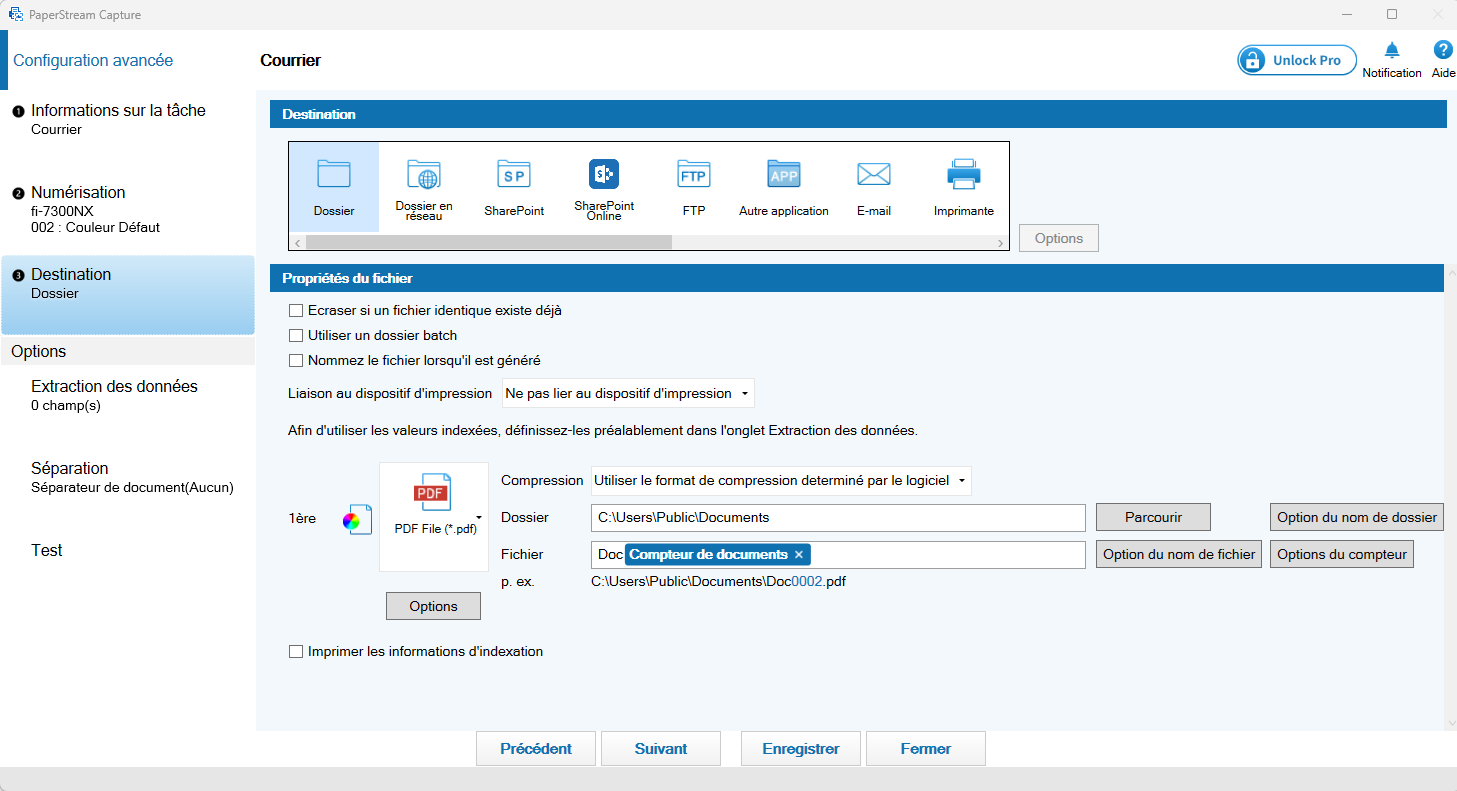Open Option du nom de fichier
The width and height of the screenshot is (1457, 791).
coord(1179,554)
